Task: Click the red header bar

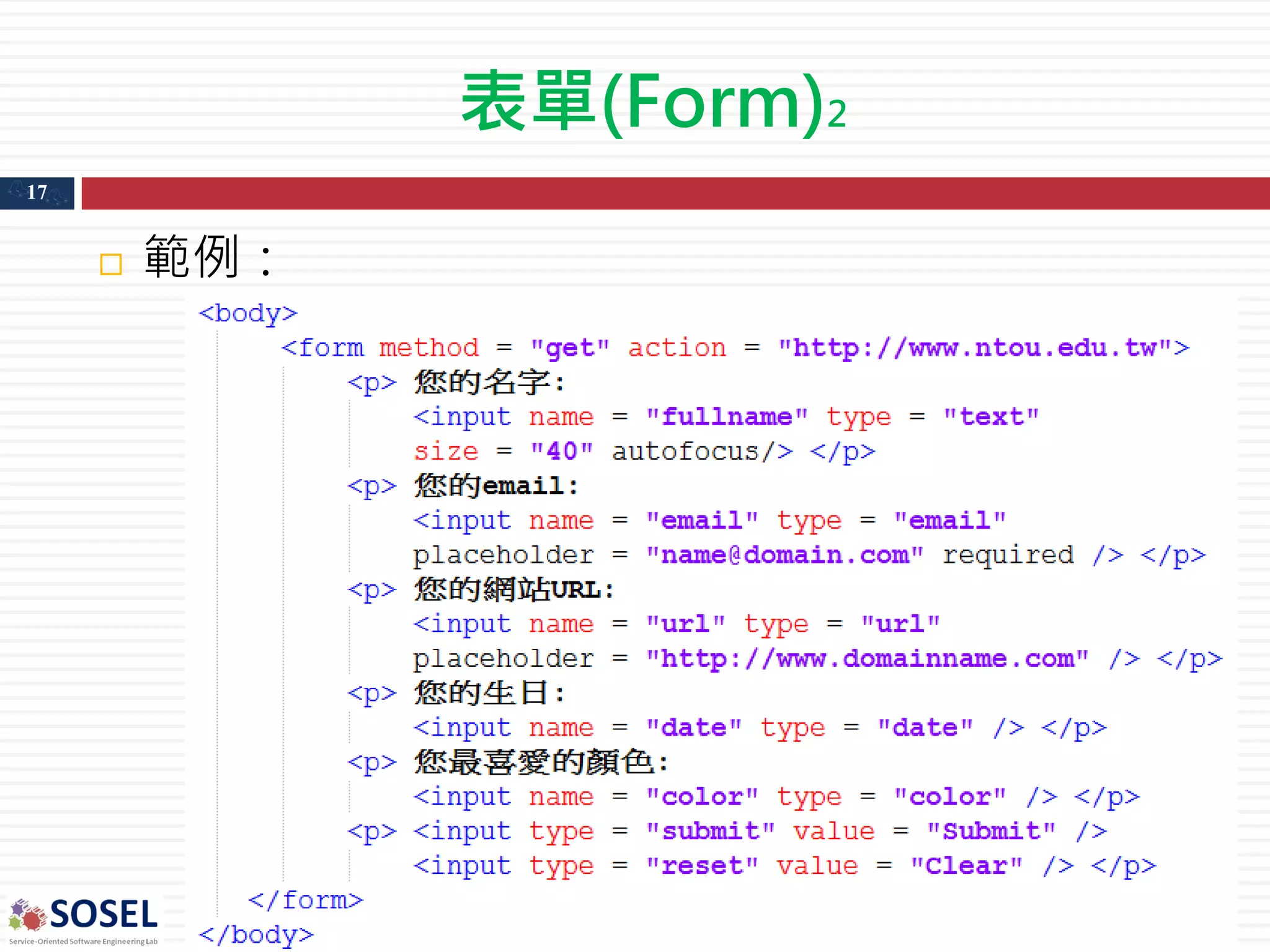Action: click(x=675, y=193)
